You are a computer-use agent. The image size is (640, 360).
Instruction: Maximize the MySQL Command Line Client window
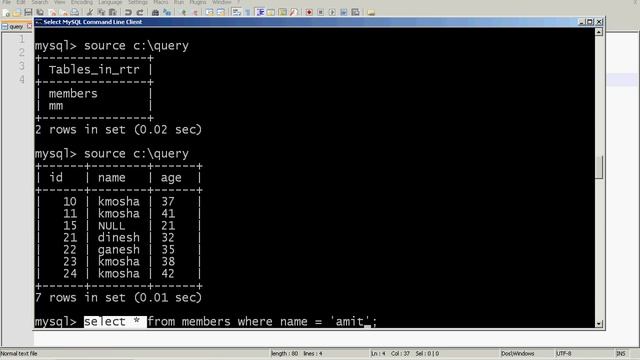tap(590, 22)
